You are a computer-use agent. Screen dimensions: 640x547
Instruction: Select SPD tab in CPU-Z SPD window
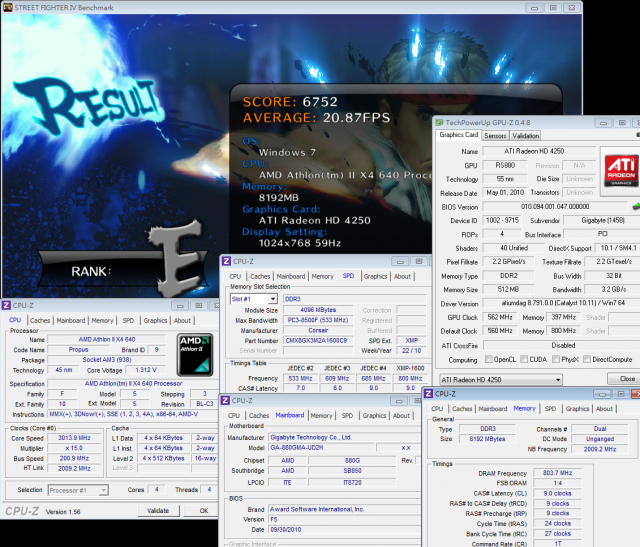[x=348, y=276]
